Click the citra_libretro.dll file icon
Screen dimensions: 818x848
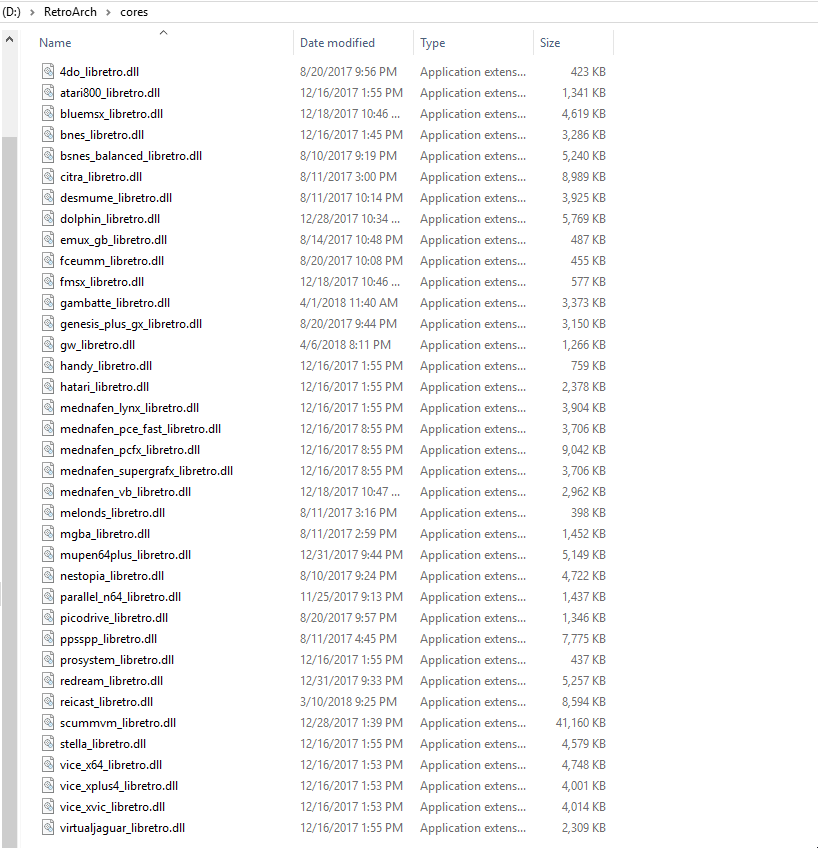point(48,177)
